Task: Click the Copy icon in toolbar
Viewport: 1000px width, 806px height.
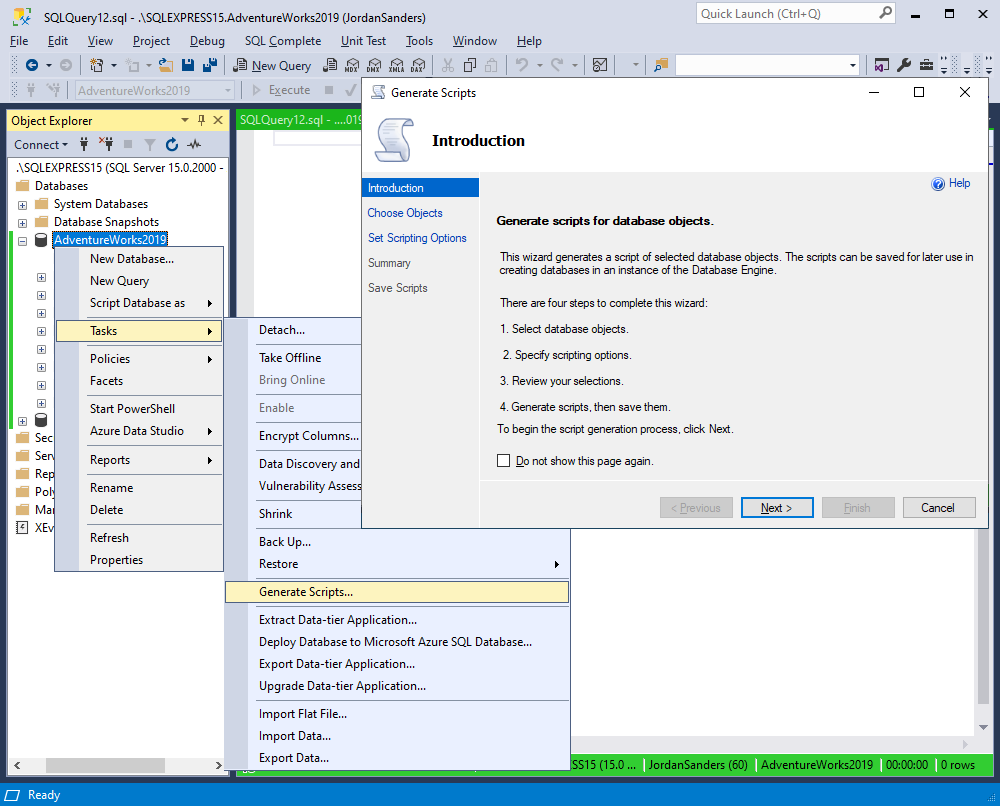Action: (x=470, y=65)
